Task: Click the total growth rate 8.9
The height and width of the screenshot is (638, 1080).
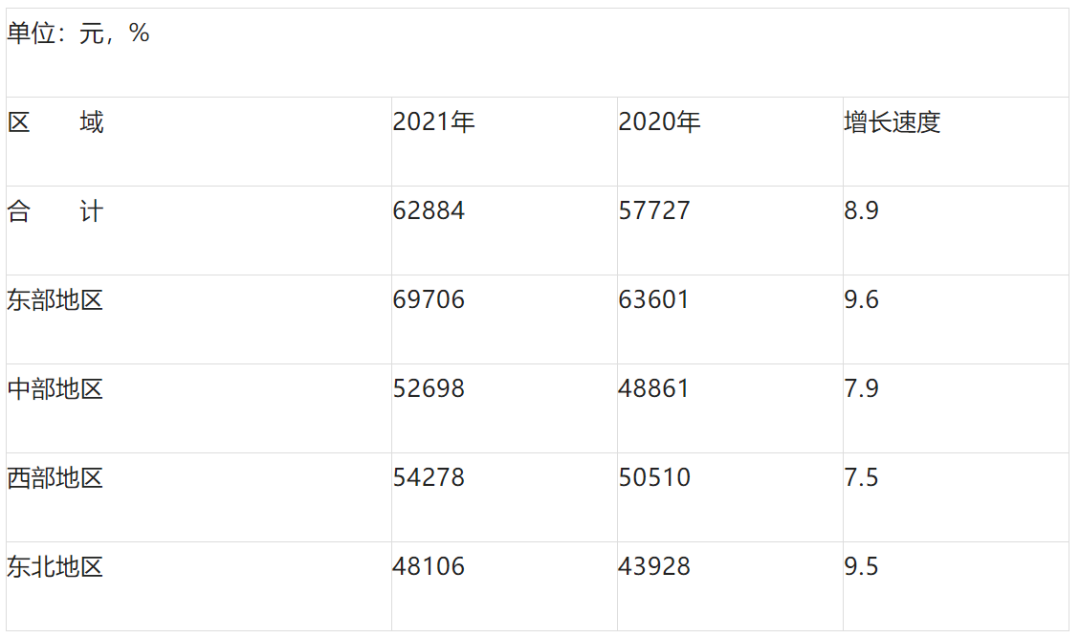Action: click(x=861, y=212)
